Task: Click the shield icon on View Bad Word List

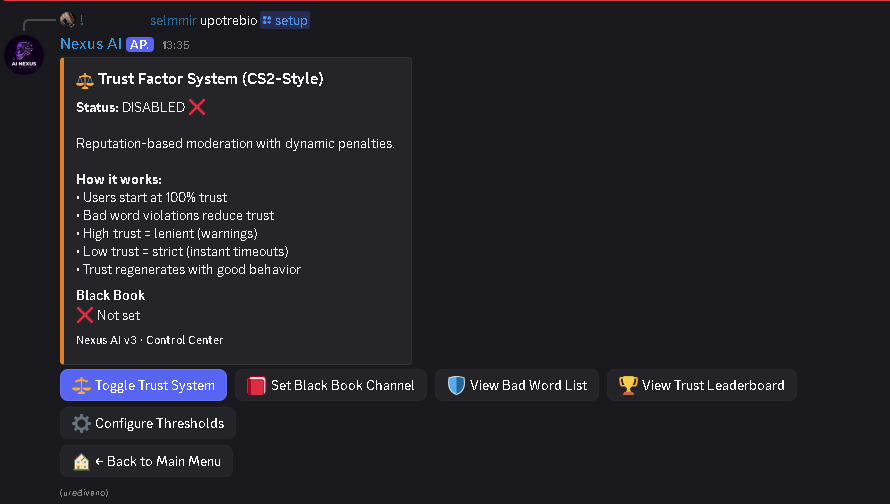Action: click(457, 385)
